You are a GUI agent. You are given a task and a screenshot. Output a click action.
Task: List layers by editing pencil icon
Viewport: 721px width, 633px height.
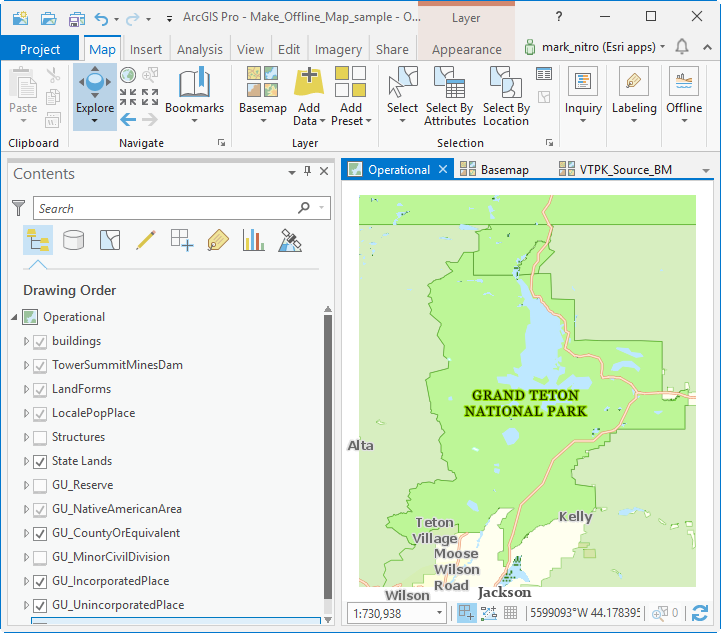146,240
